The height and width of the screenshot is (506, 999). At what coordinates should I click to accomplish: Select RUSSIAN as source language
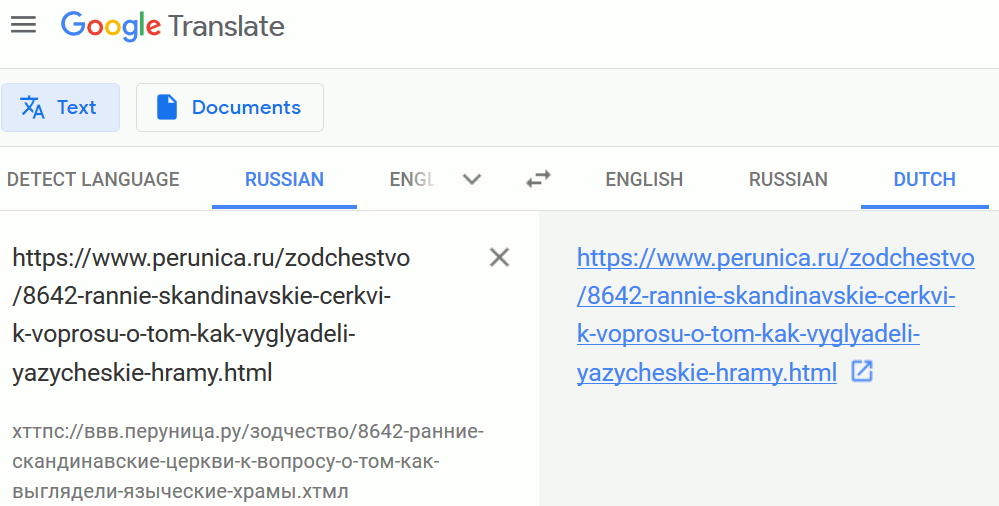[284, 179]
